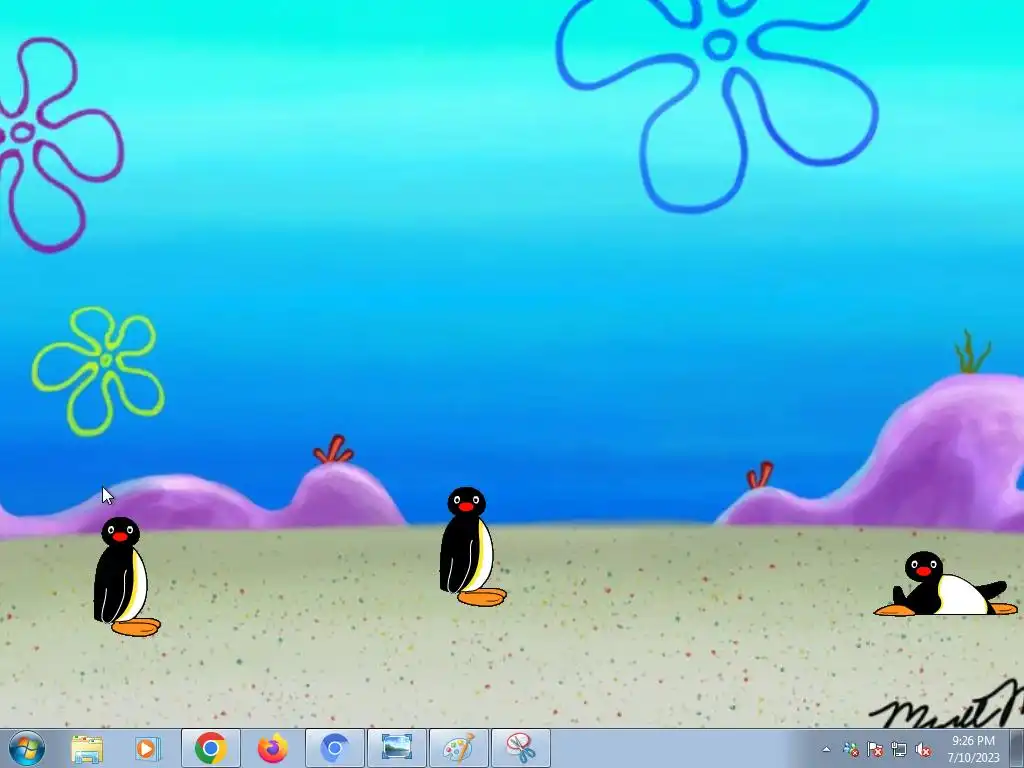Viewport: 1024px width, 768px height.
Task: Switch to the Snipping Tool taskbar button
Action: 520,748
